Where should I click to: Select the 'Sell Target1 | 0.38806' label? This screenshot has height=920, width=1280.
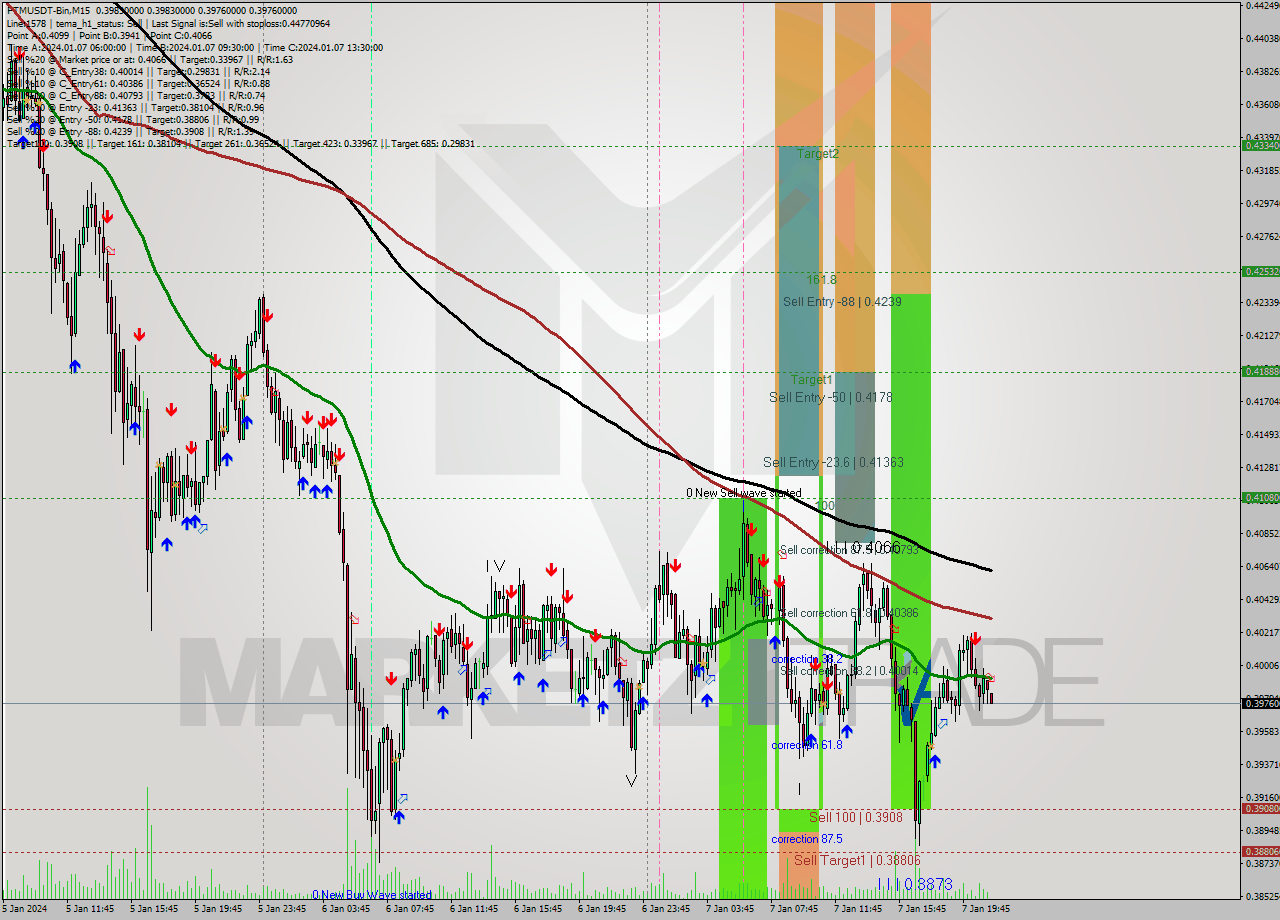tap(857, 860)
